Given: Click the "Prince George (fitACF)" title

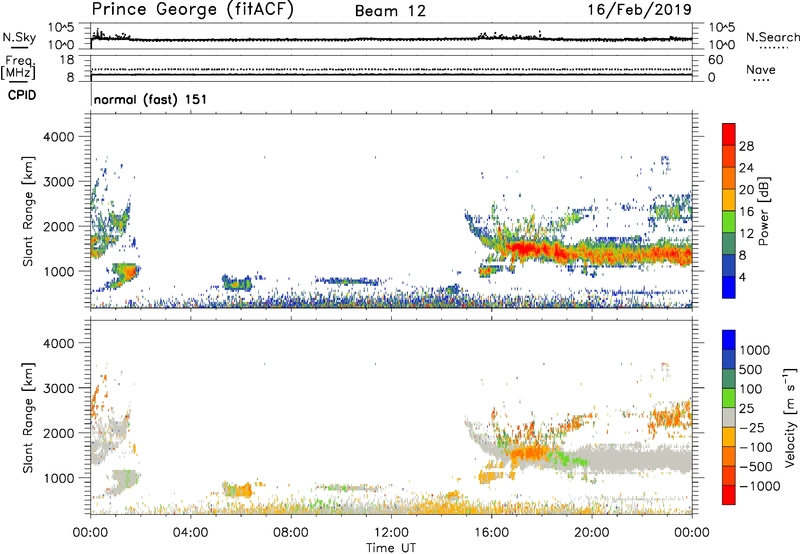Looking at the screenshot, I should (x=193, y=10).
